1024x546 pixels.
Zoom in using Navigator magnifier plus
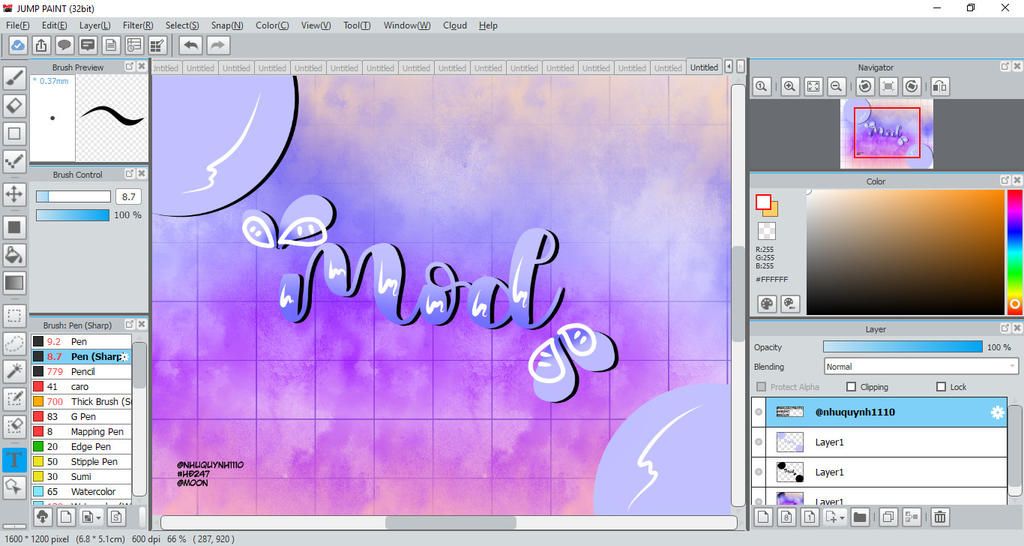790,86
